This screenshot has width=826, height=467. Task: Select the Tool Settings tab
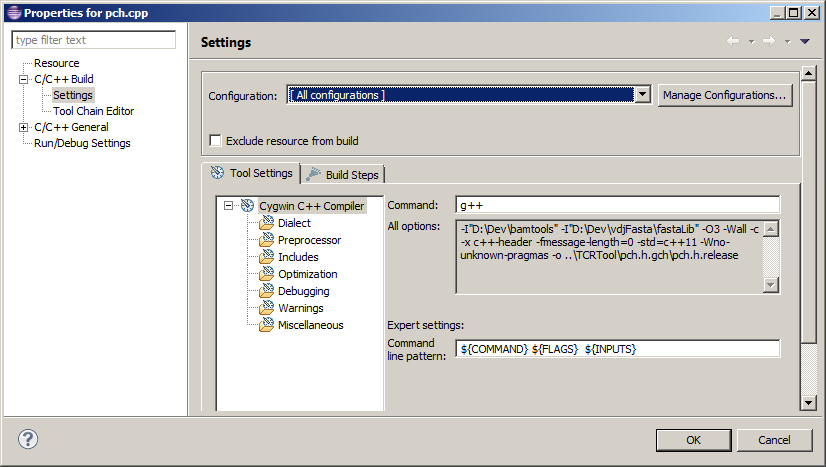(251, 173)
